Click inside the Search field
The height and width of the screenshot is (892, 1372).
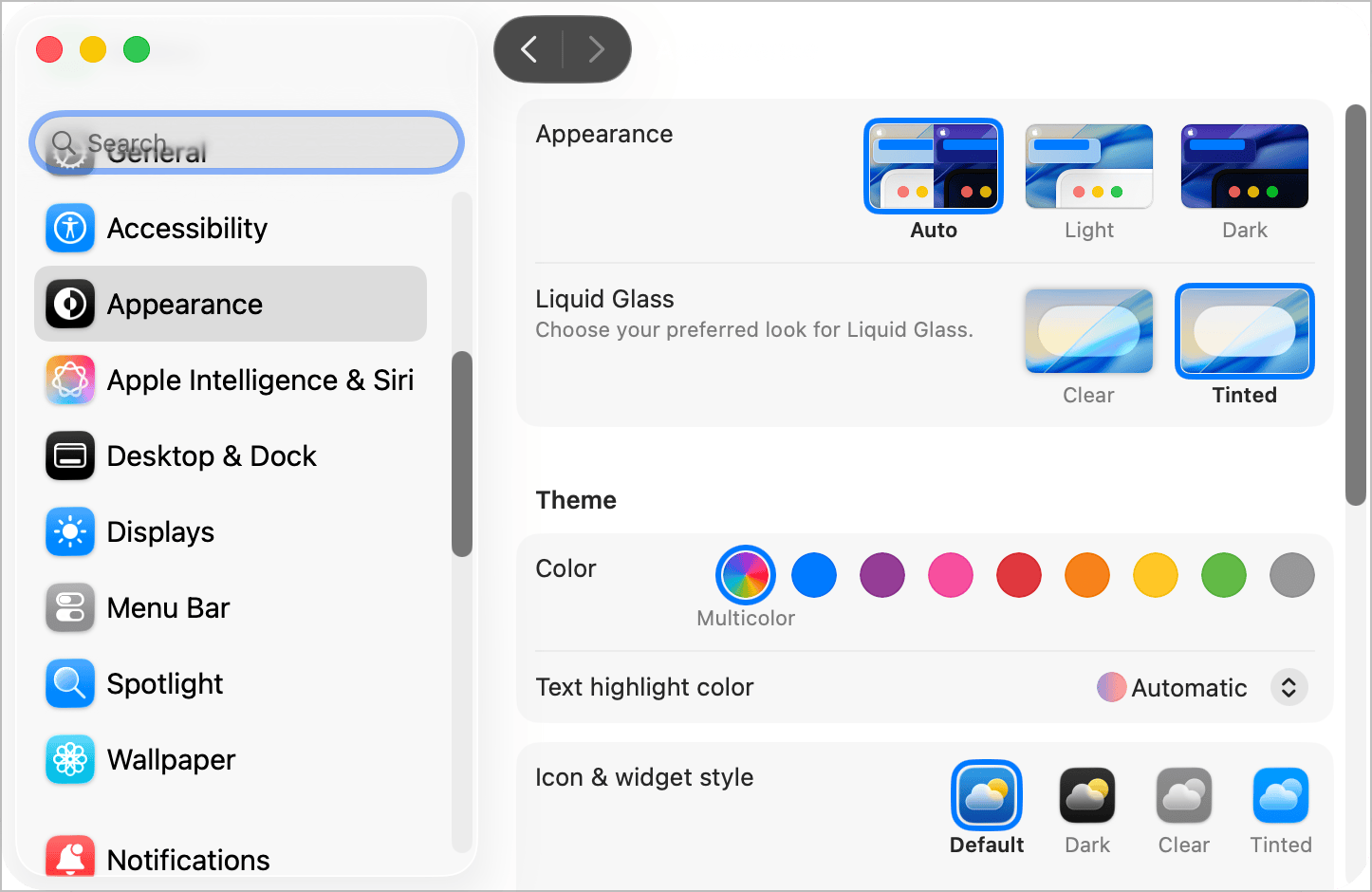point(245,142)
